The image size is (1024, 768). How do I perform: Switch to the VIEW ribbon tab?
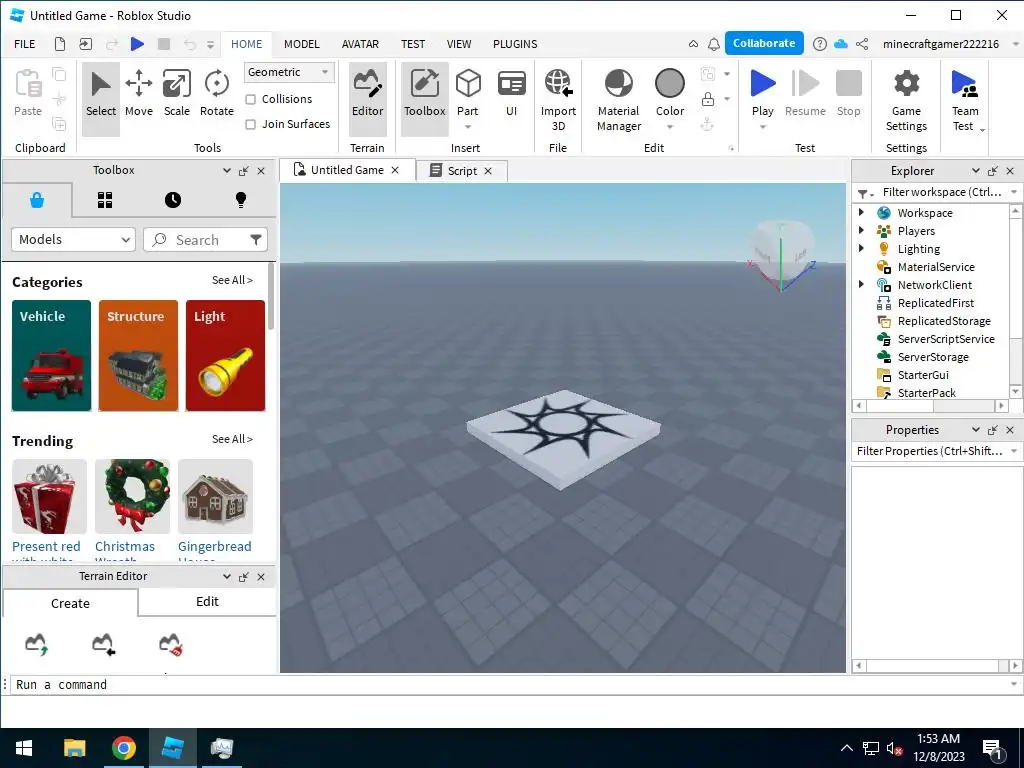pyautogui.click(x=459, y=44)
